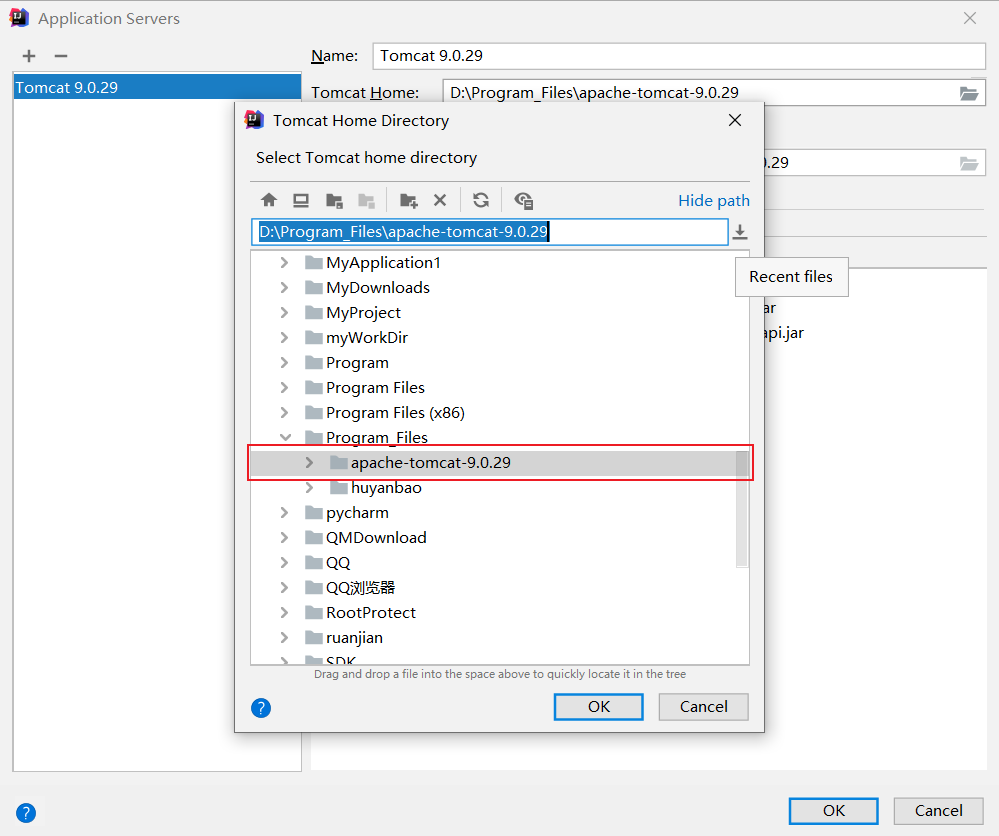Select the ruanjian folder row

500,637
